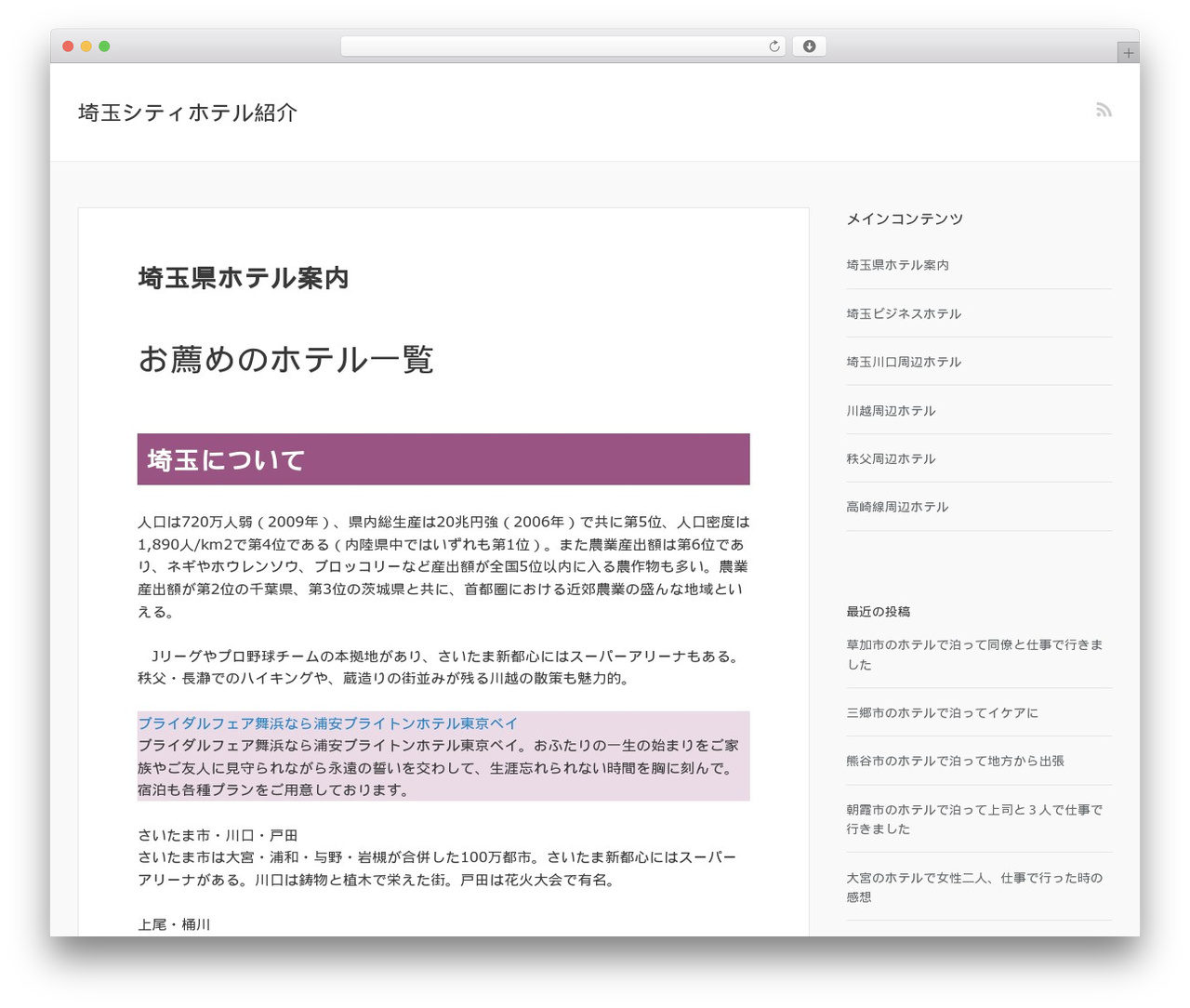Open 高崎線周辺ホテル menu item
The image size is (1190, 1008).
pos(897,507)
